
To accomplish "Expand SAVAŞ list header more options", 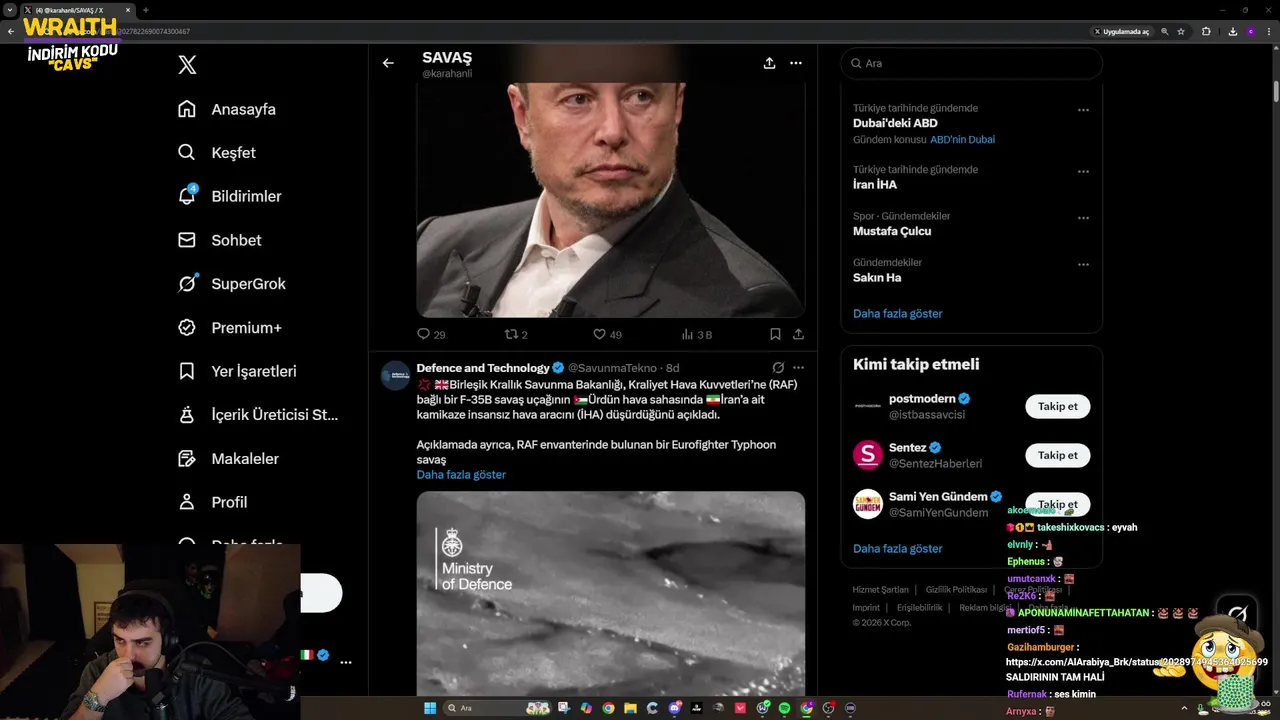I will pos(796,63).
